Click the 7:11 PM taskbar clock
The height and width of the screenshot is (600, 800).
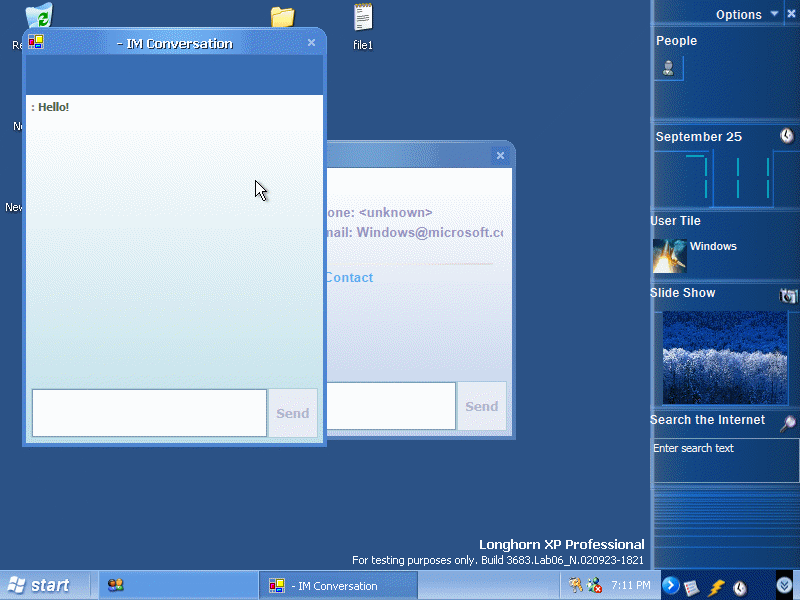pos(631,585)
